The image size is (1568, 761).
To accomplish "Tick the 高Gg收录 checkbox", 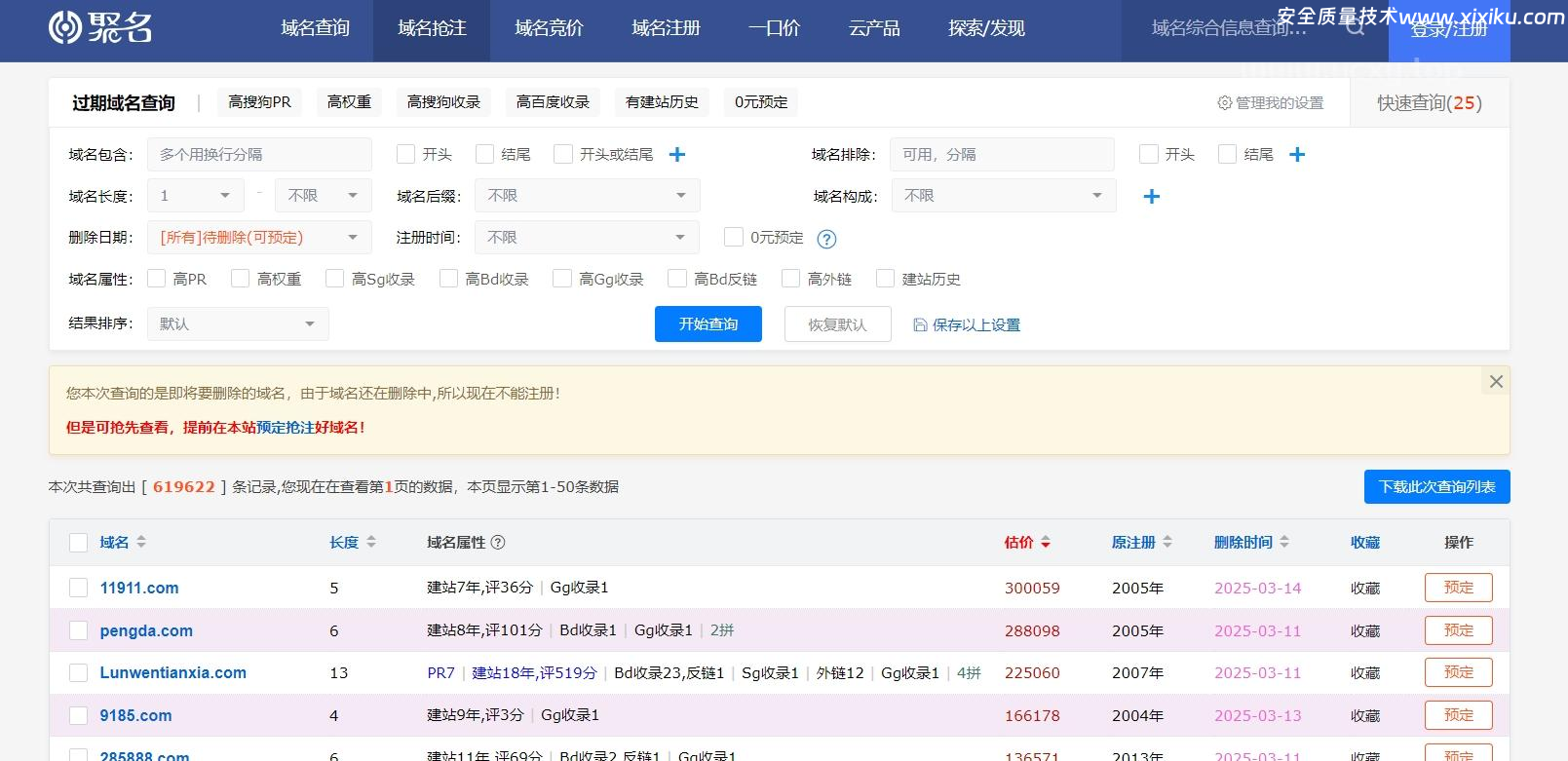I will (561, 279).
